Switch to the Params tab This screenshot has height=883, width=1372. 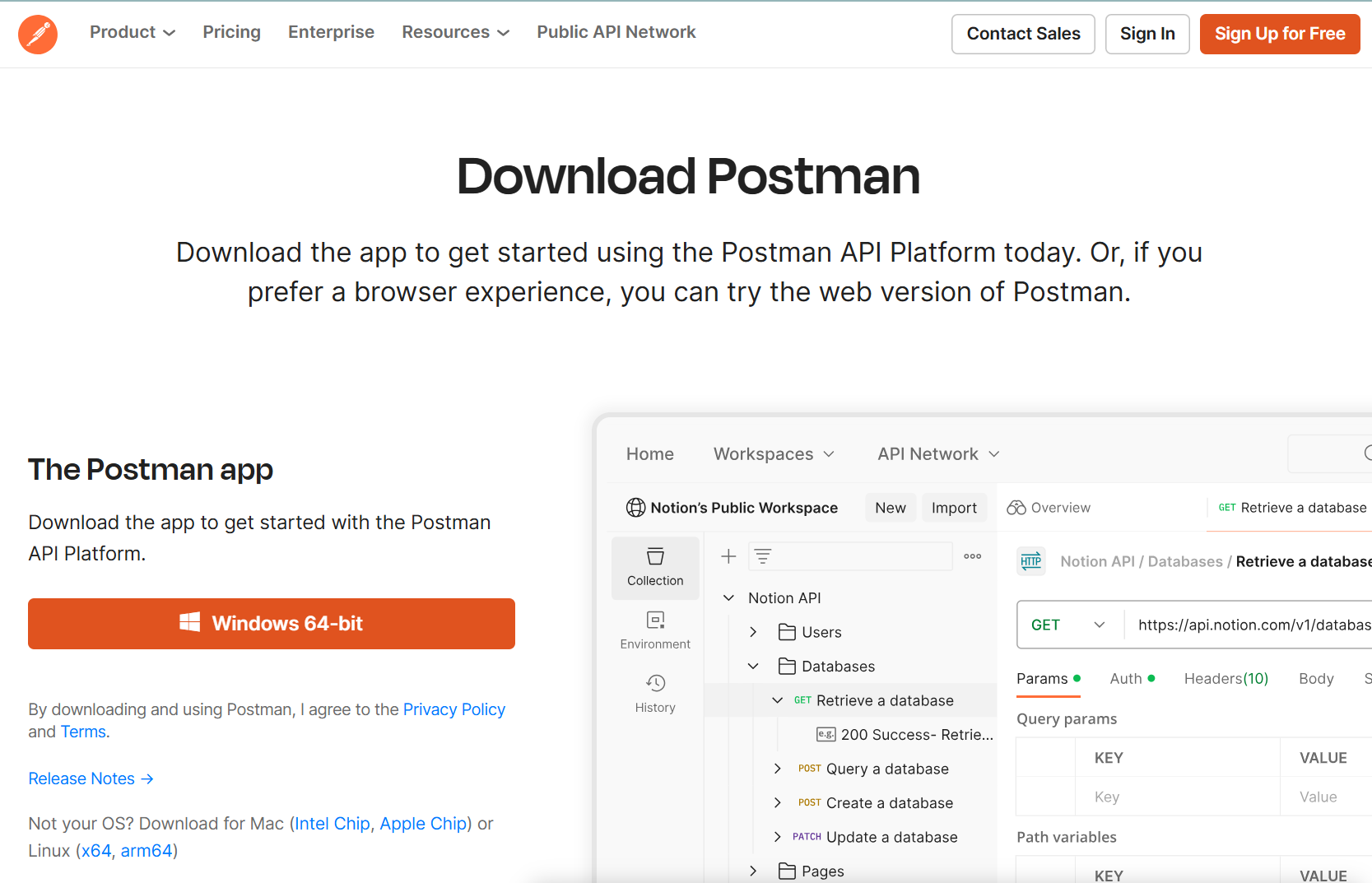(1048, 679)
